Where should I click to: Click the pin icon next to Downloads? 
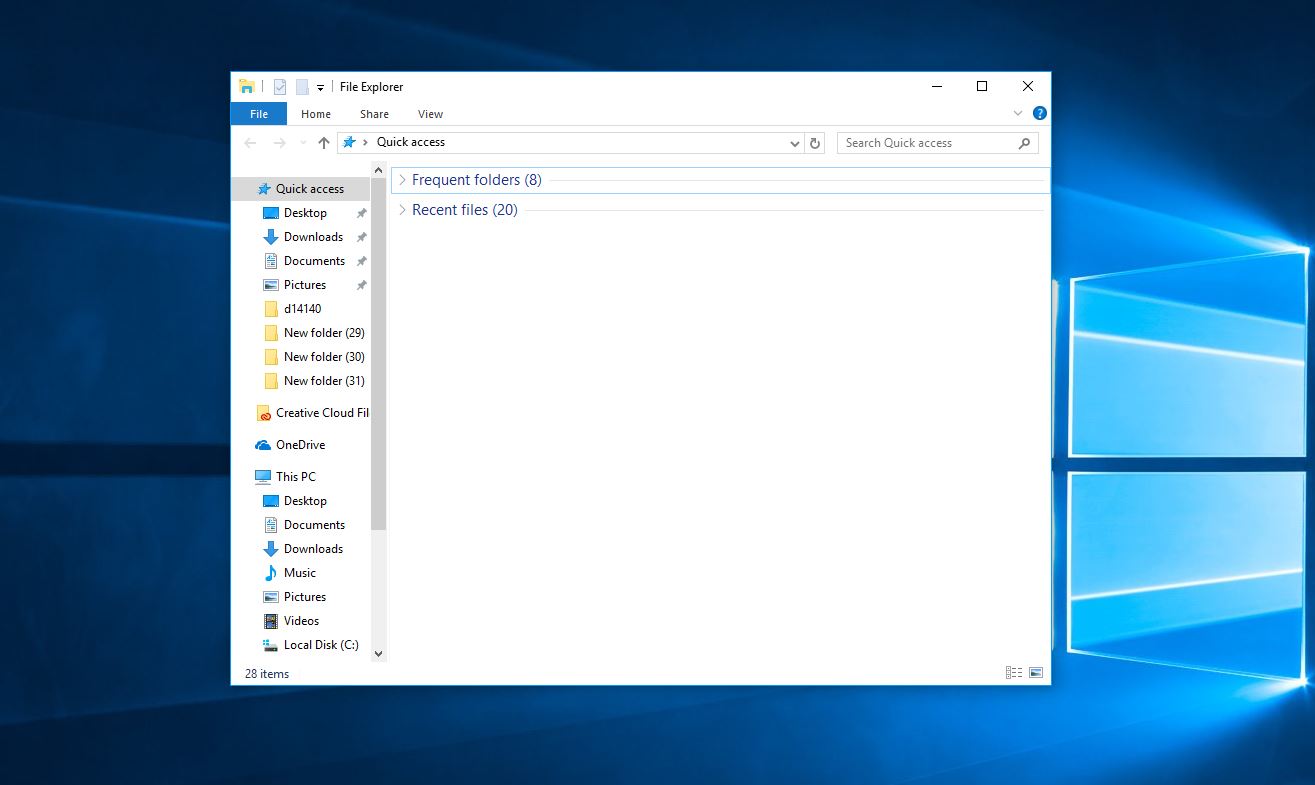pos(362,237)
